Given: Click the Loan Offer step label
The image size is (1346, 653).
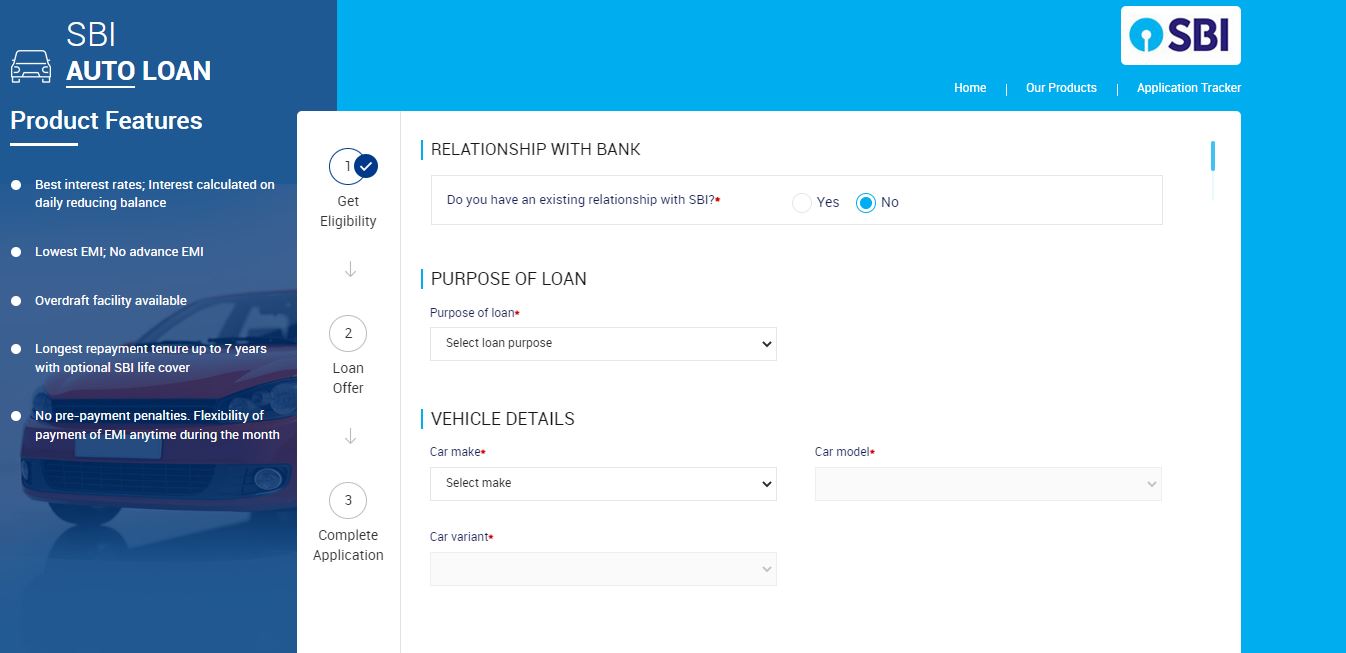Looking at the screenshot, I should [x=348, y=378].
